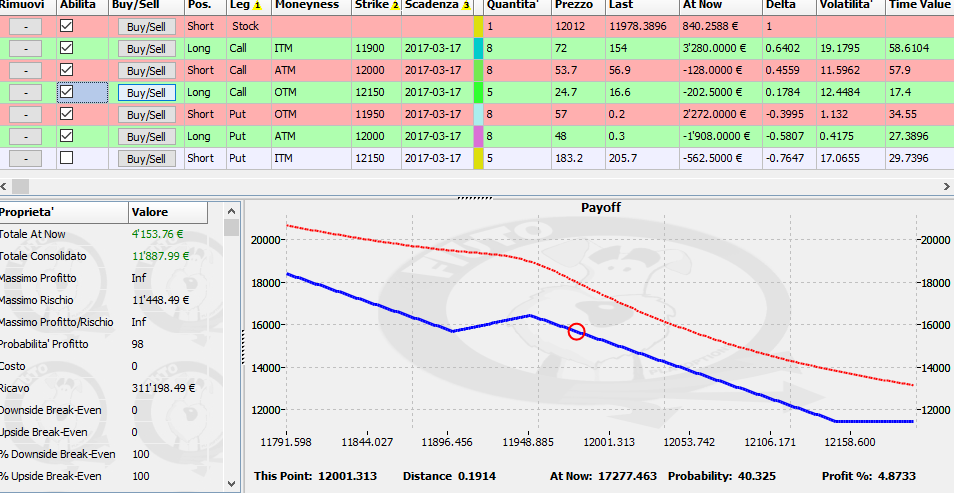This screenshot has width=954, height=493.
Task: Click the red circle marker on payoff curve
Action: point(576,332)
